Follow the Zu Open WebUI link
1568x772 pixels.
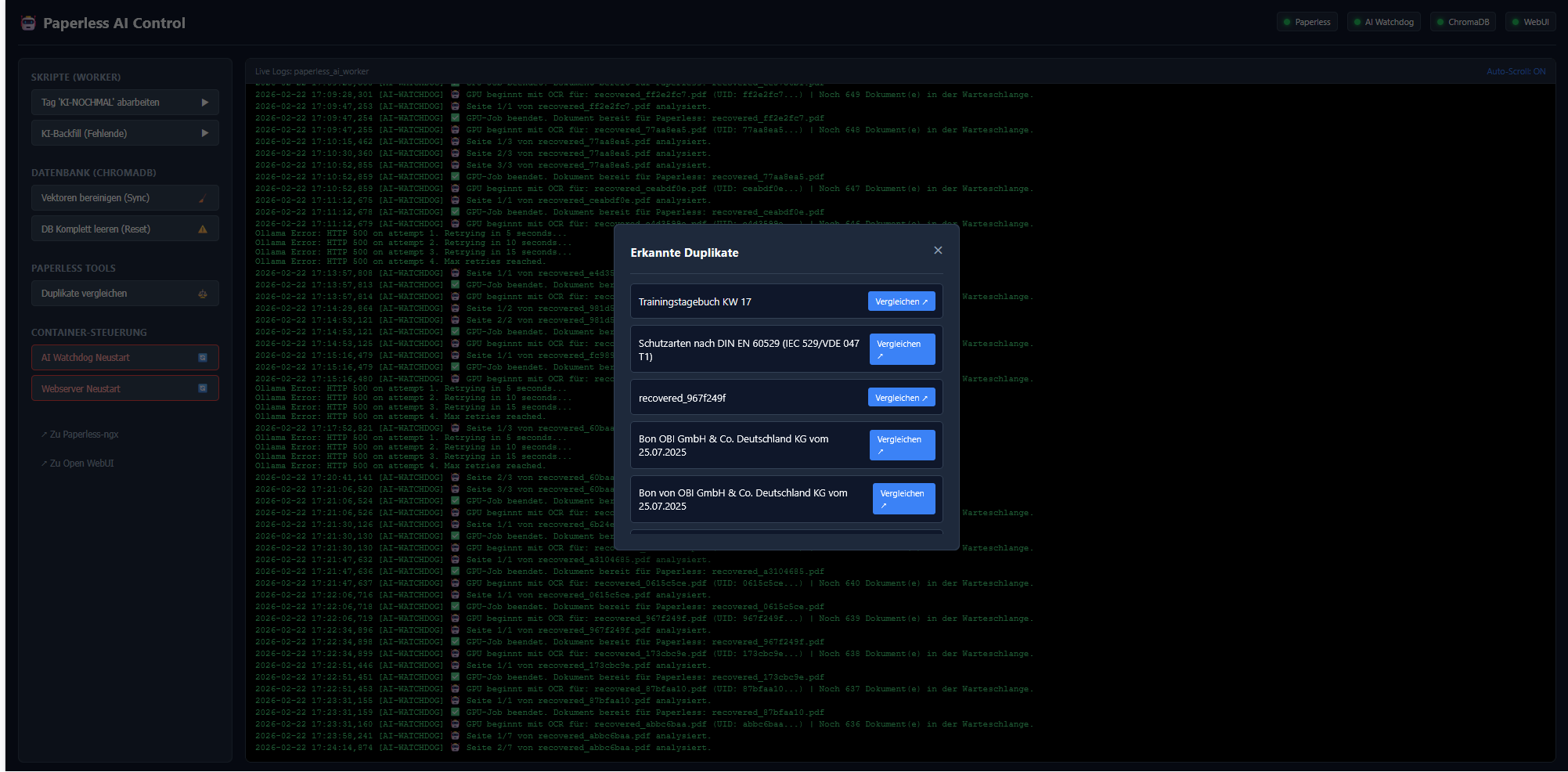(77, 464)
